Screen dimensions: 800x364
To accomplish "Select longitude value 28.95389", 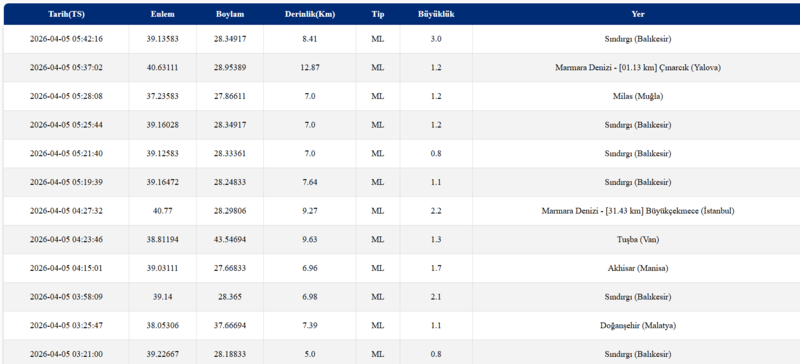I will pos(230,67).
